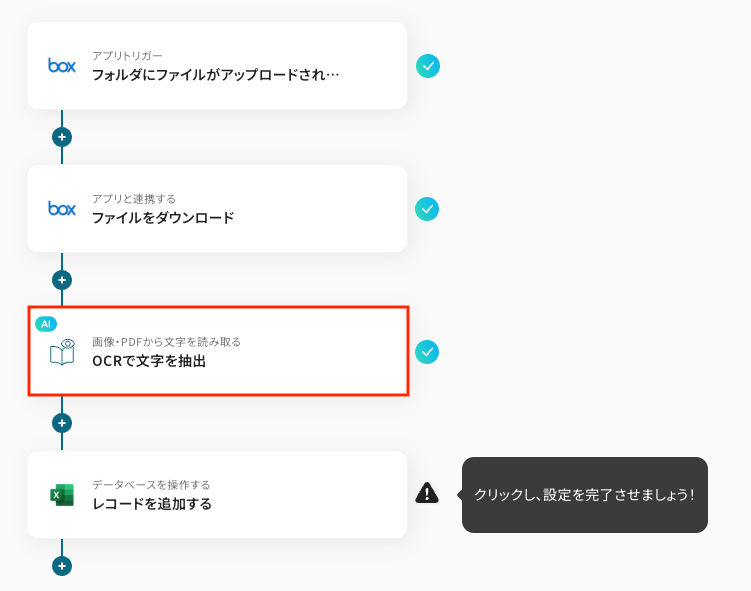The height and width of the screenshot is (591, 751).
Task: Click checkmark next to folder upload trigger
Action: (428, 66)
